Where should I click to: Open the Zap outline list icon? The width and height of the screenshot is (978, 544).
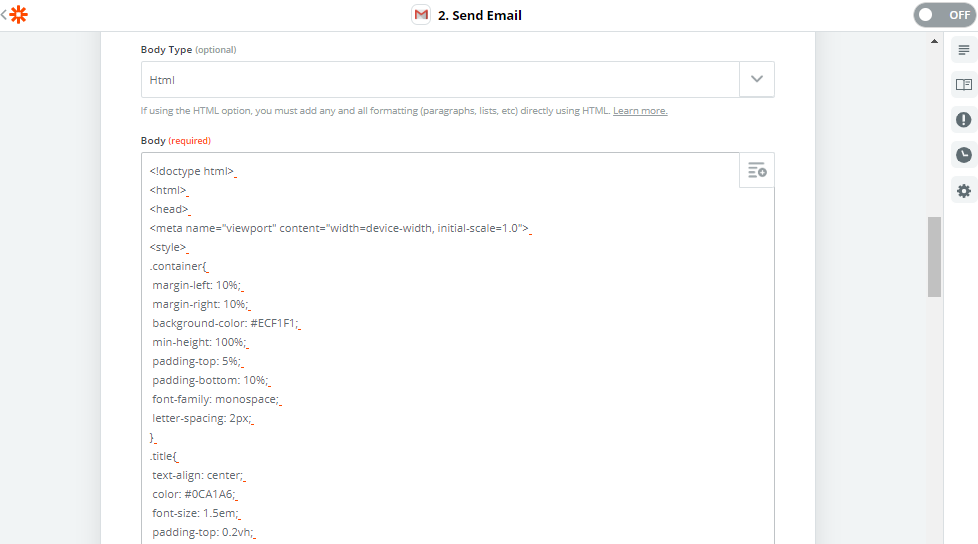[963, 50]
